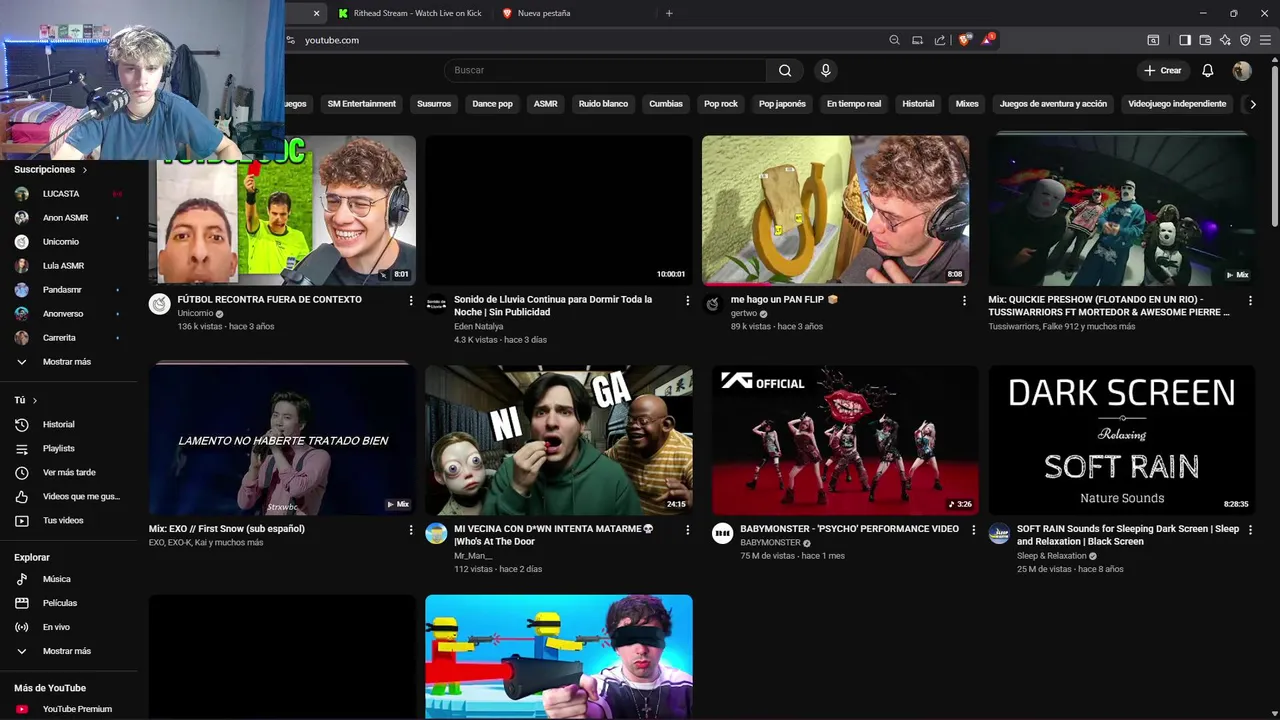Open the MI VECINA thumbnail with NI GA text
This screenshot has height=720, width=1280.
559,440
